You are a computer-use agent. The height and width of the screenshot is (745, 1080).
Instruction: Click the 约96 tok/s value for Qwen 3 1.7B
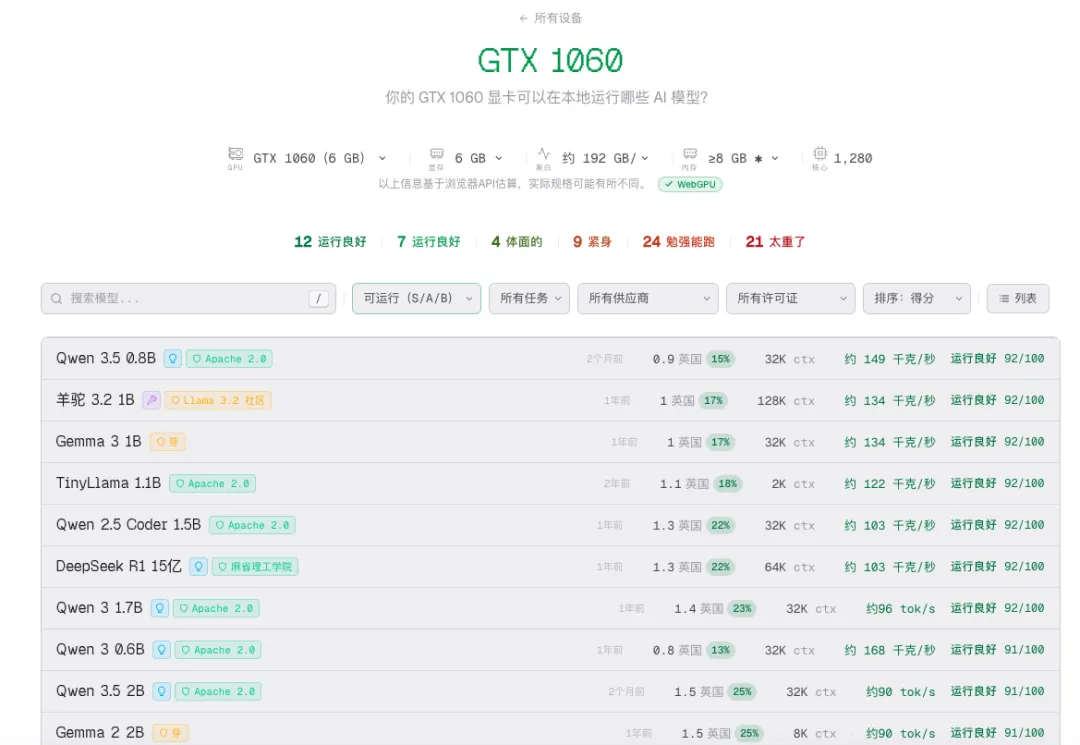point(901,609)
